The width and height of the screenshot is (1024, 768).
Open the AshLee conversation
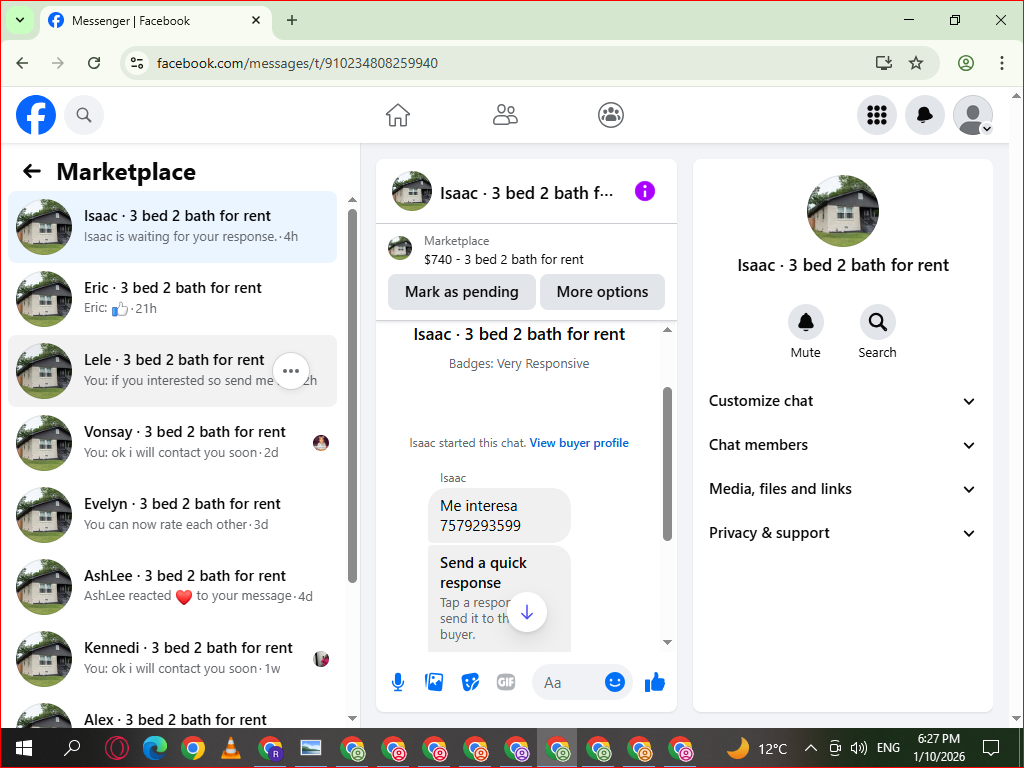[172, 586]
